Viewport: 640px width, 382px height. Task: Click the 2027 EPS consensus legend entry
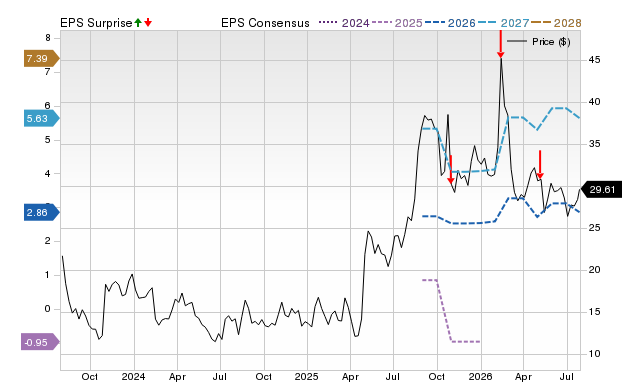point(503,23)
